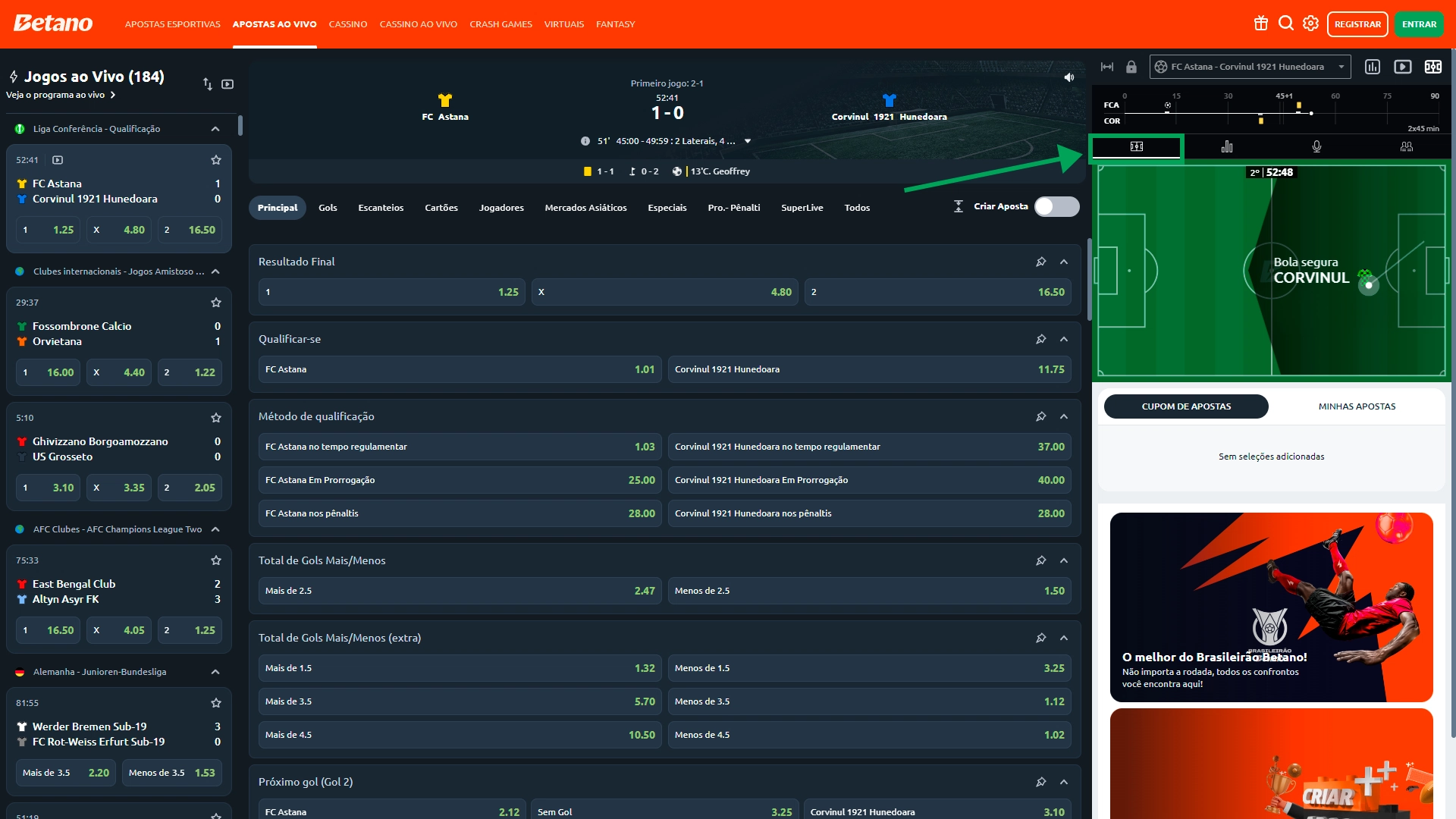Click the live stream icon beside Jogos ao Vivo
Screen dimensions: 1456x819
pos(227,83)
